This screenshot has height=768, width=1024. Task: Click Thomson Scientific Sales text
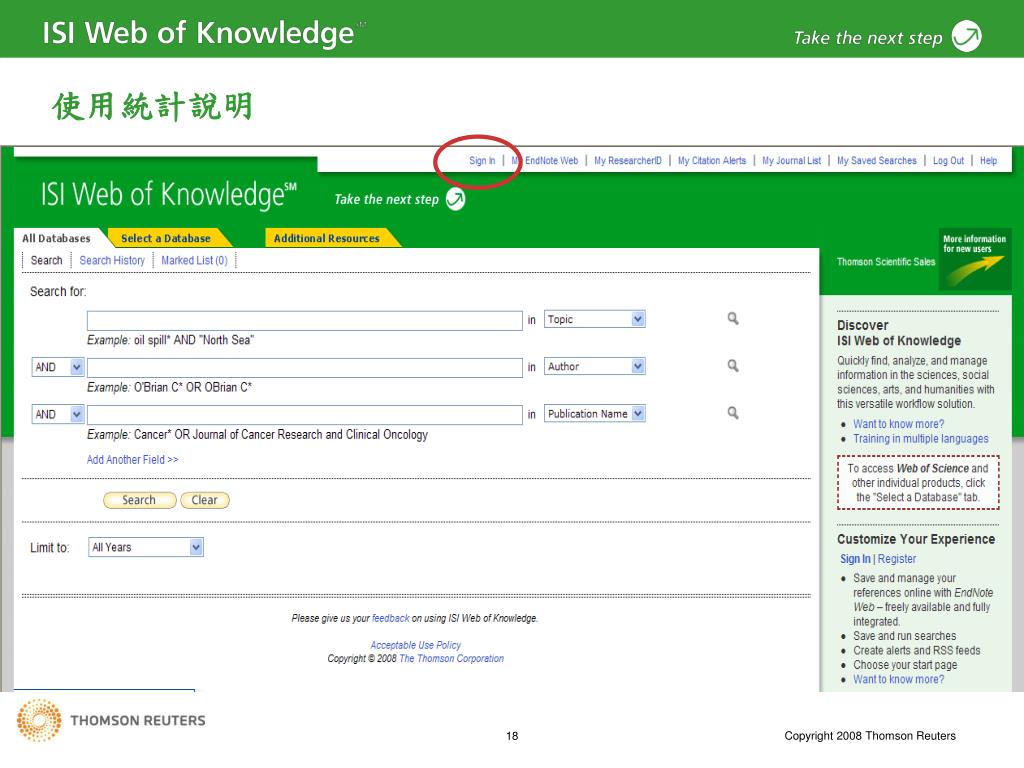pos(886,262)
